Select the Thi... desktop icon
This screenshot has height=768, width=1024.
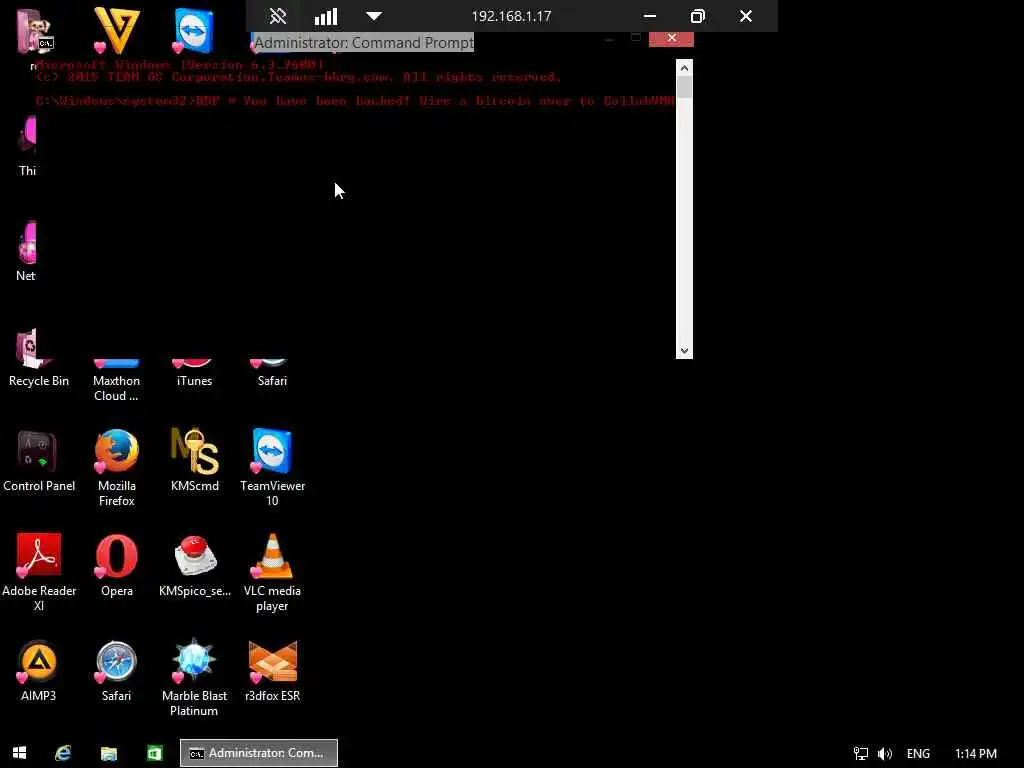tap(27, 146)
